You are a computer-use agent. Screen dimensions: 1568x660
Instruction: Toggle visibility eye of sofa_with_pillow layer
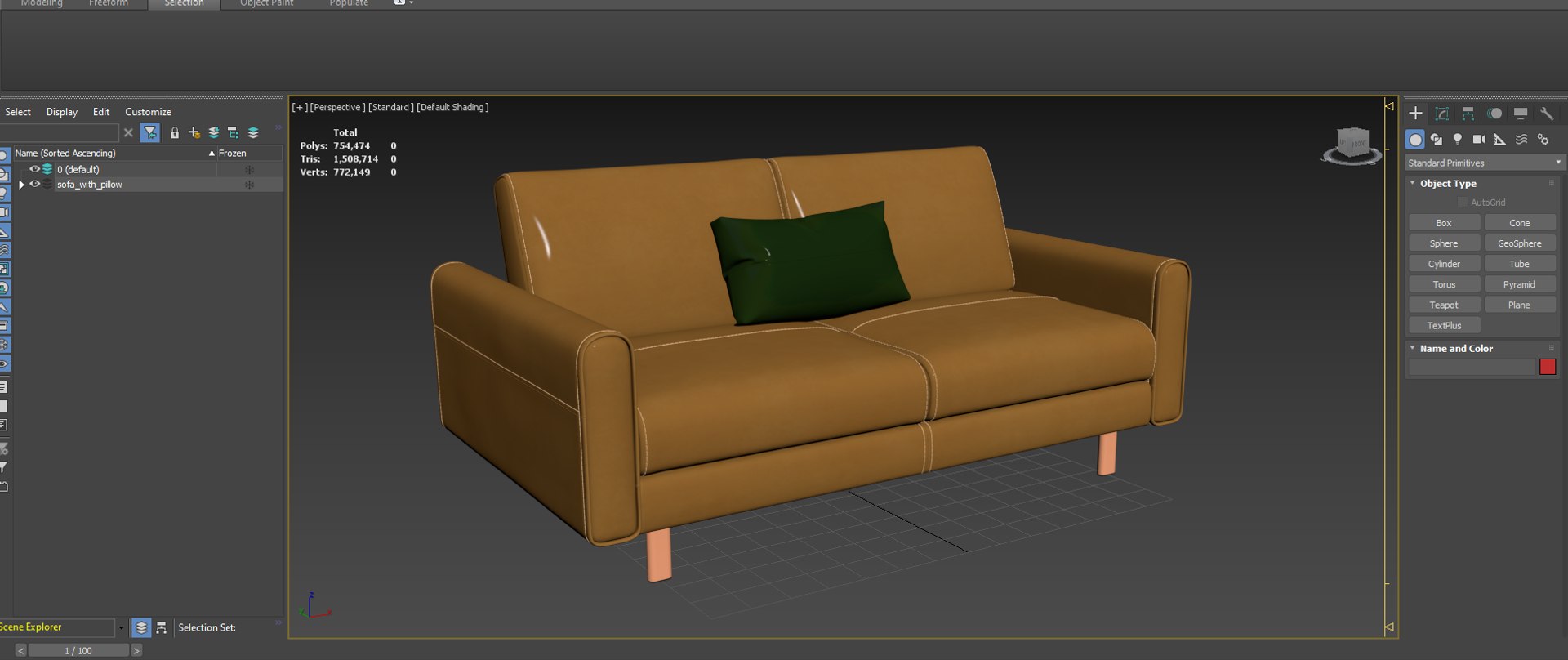pyautogui.click(x=34, y=185)
